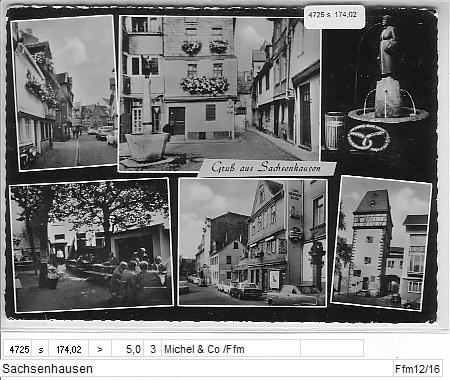Open the beer garden photo with seated people

pyautogui.click(x=91, y=245)
